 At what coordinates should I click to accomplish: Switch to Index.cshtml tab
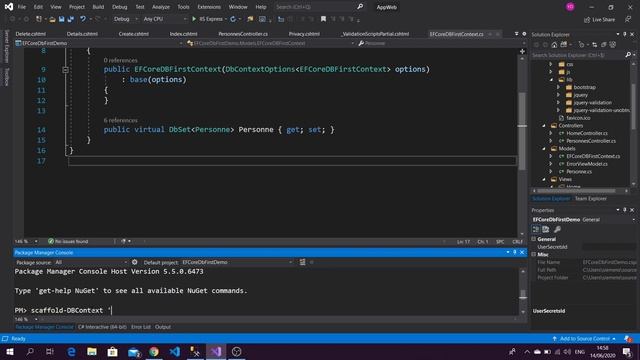click(184, 34)
